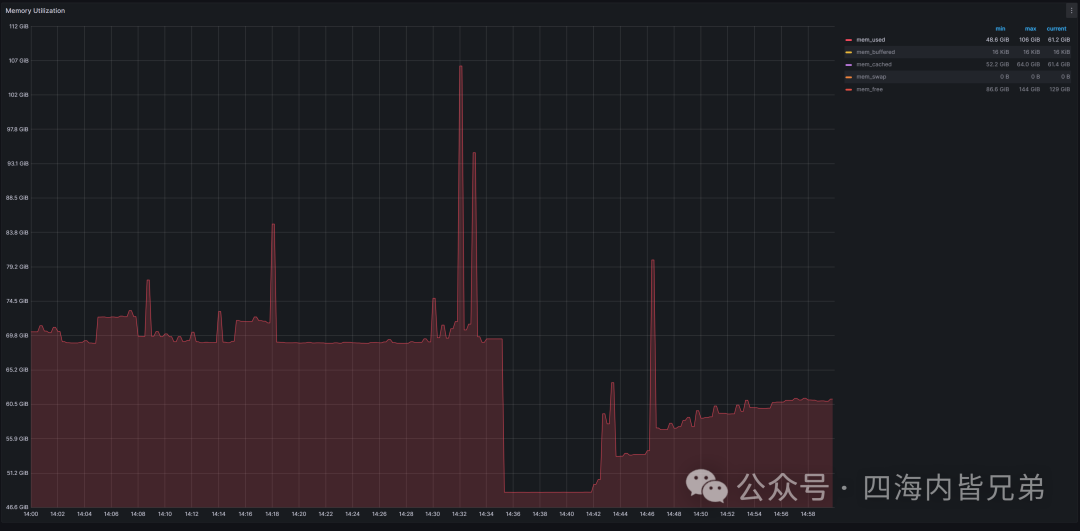Open the yellow mem_buffered color swatch
The height and width of the screenshot is (531, 1080).
tap(849, 52)
